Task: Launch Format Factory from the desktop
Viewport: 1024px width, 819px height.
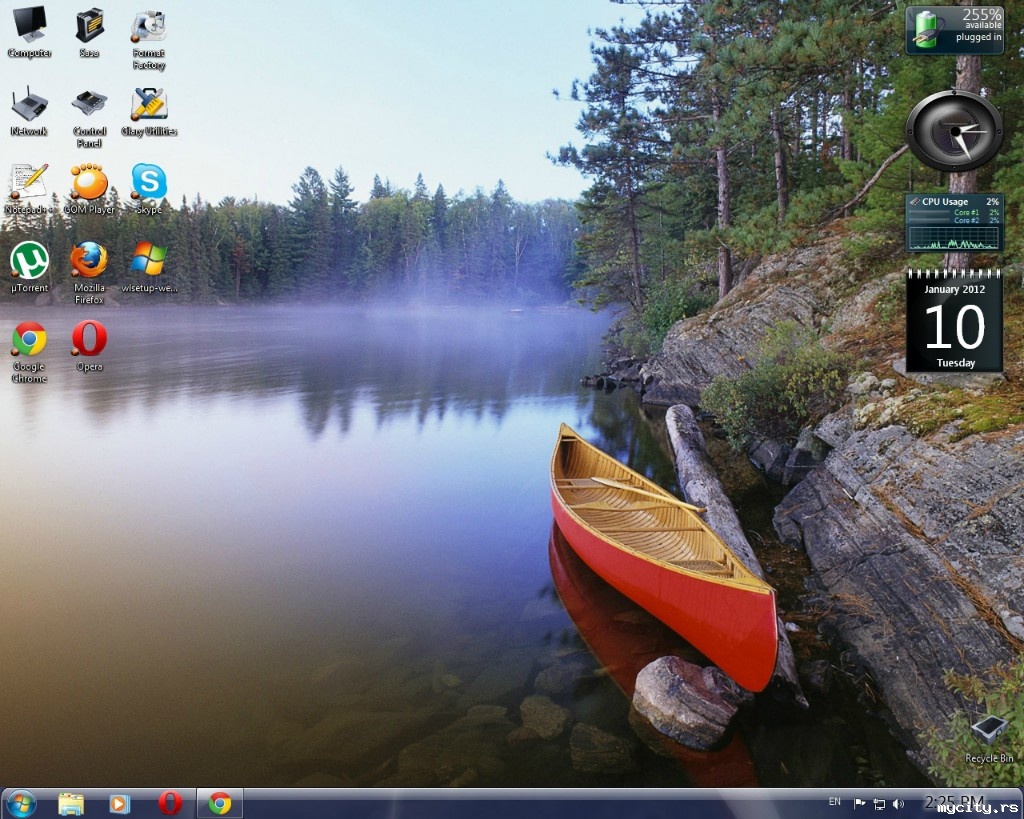Action: [x=149, y=37]
